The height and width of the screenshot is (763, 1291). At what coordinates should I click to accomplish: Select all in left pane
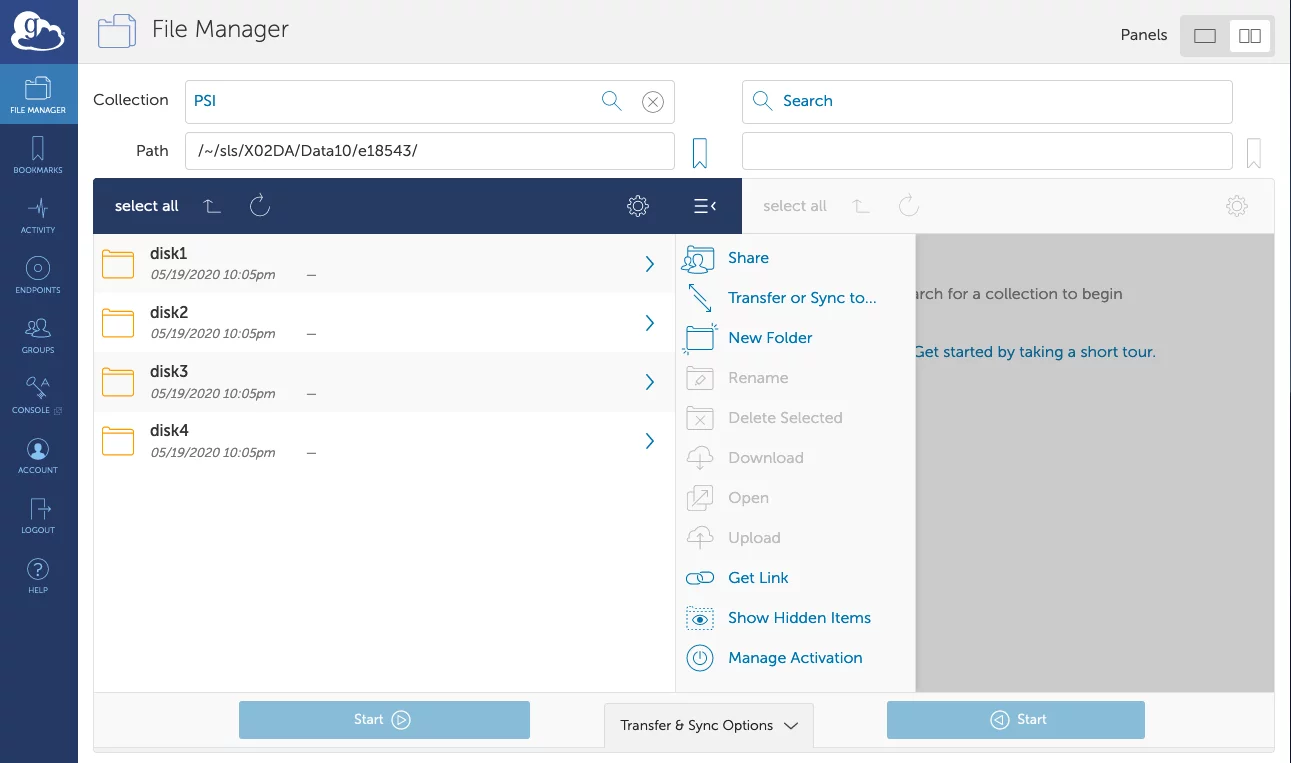pos(147,206)
